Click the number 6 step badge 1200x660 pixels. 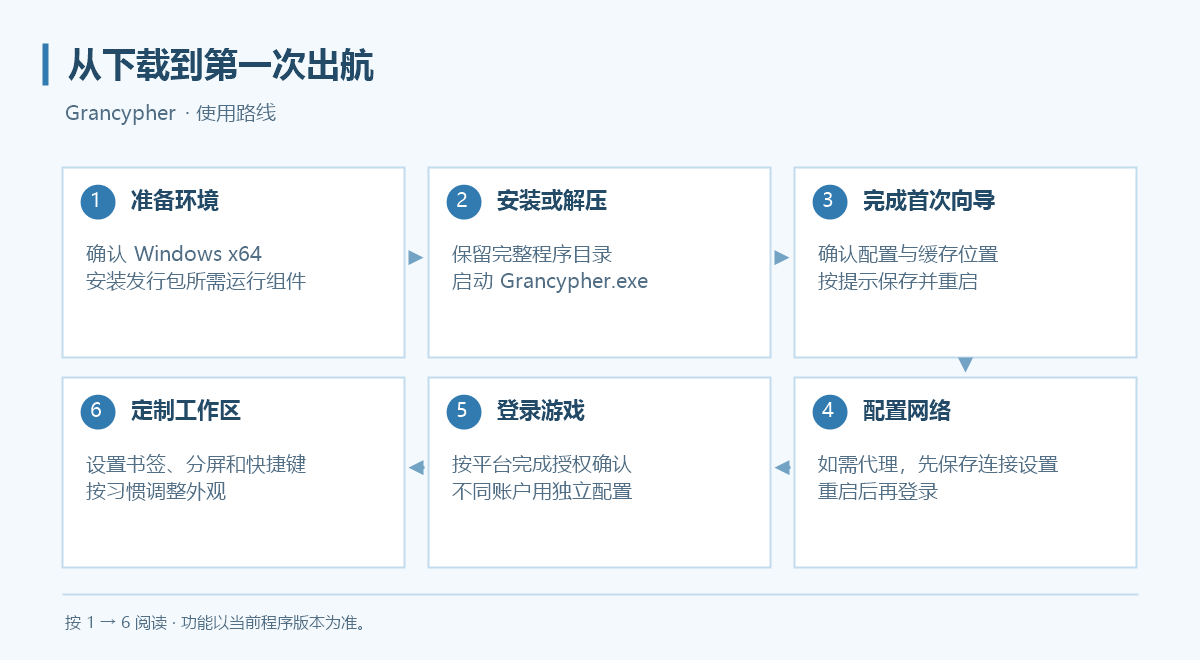click(x=97, y=411)
